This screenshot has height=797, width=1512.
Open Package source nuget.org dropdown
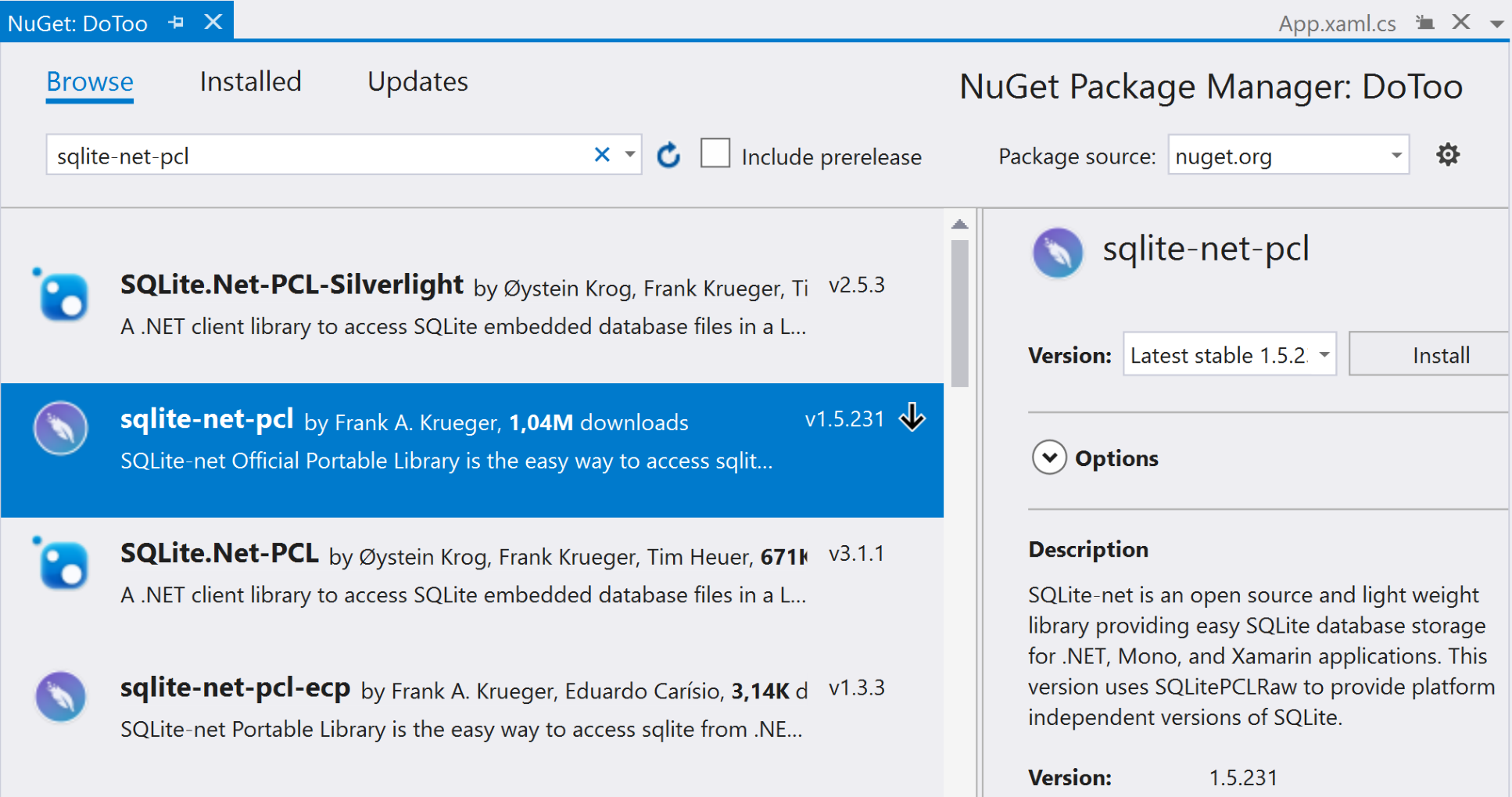click(1396, 155)
